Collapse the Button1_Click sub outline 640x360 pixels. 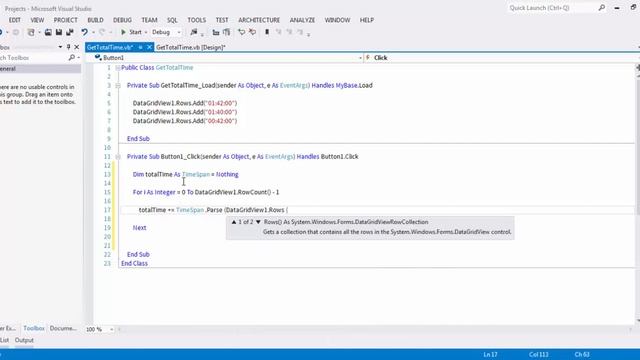(x=118, y=157)
